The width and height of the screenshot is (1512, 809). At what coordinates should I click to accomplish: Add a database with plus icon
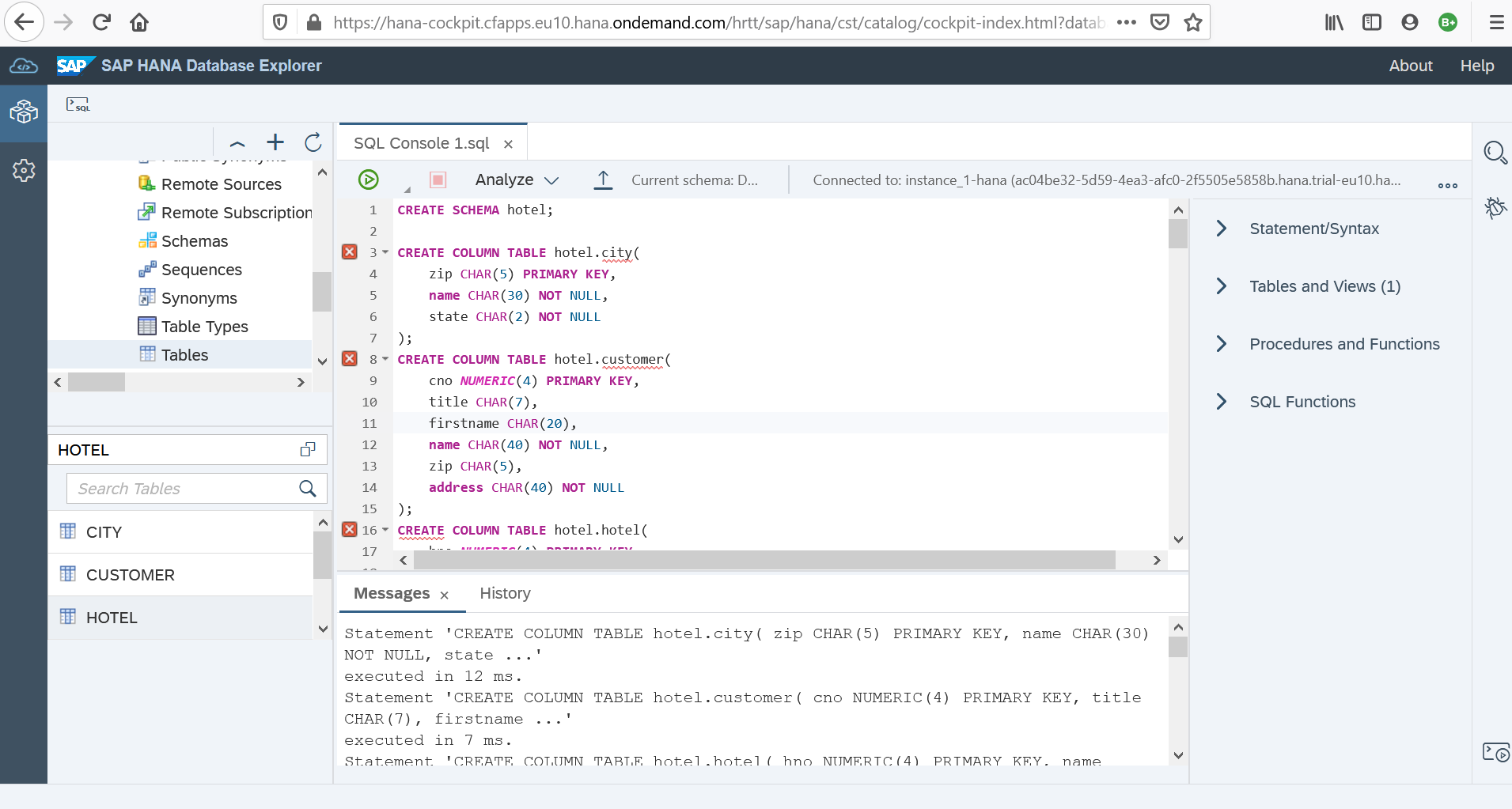tap(275, 142)
